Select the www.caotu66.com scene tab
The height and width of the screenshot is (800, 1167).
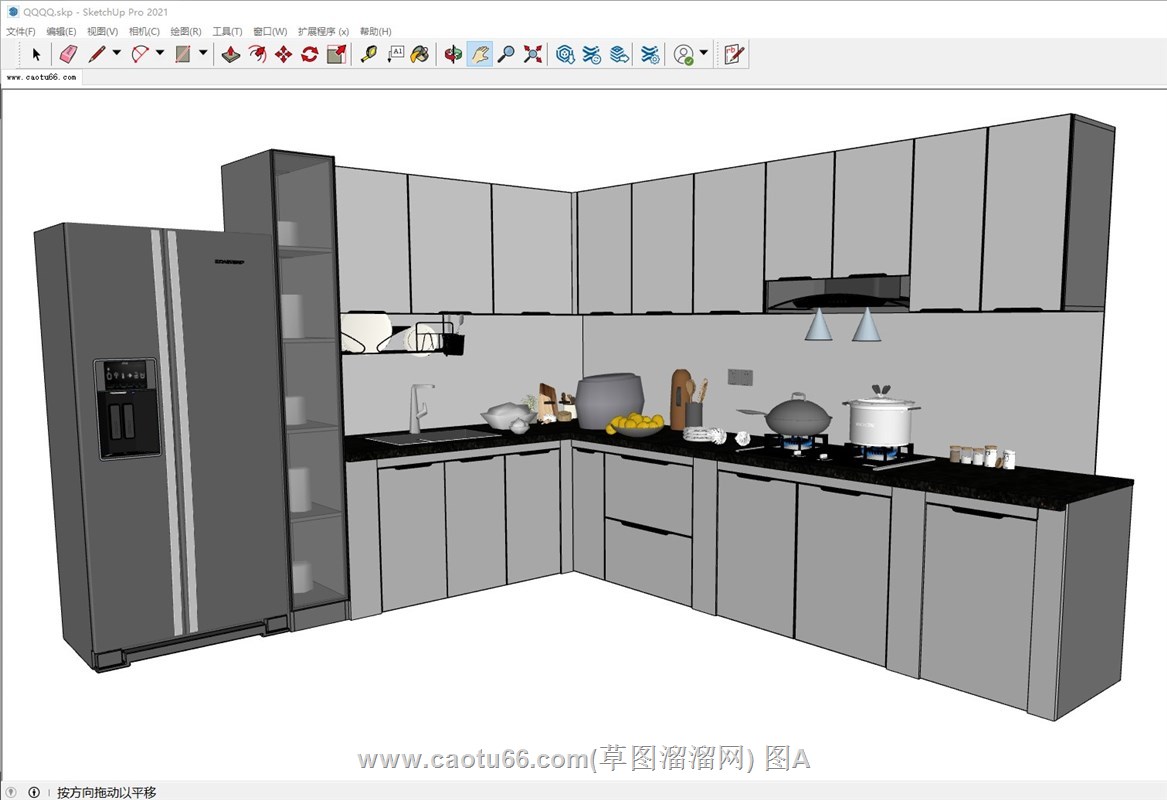[x=41, y=77]
